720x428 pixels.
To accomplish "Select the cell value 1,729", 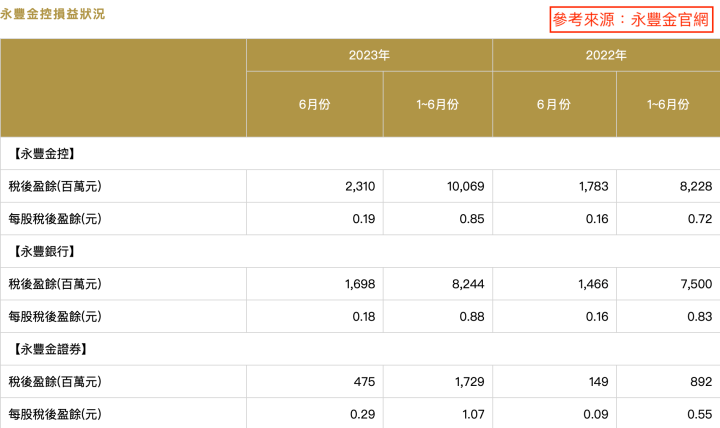I will click(x=470, y=382).
